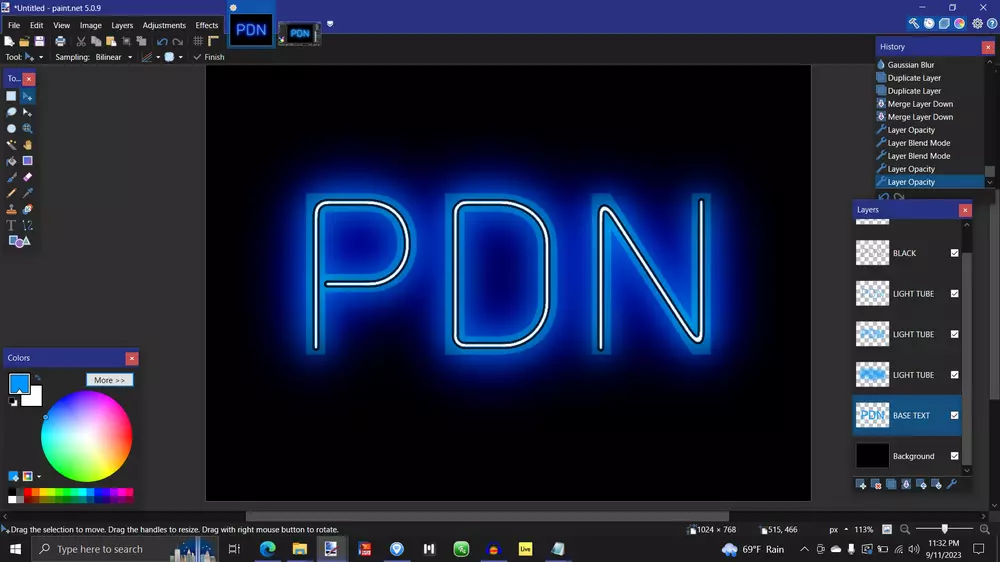1000x562 pixels.
Task: Select the Gradient tool
Action: [x=27, y=161]
